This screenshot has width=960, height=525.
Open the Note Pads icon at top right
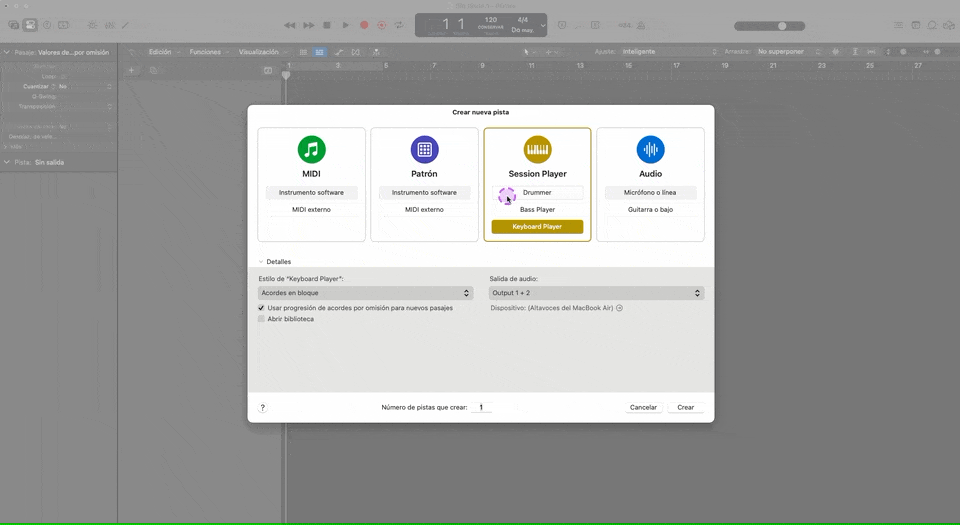[915, 25]
